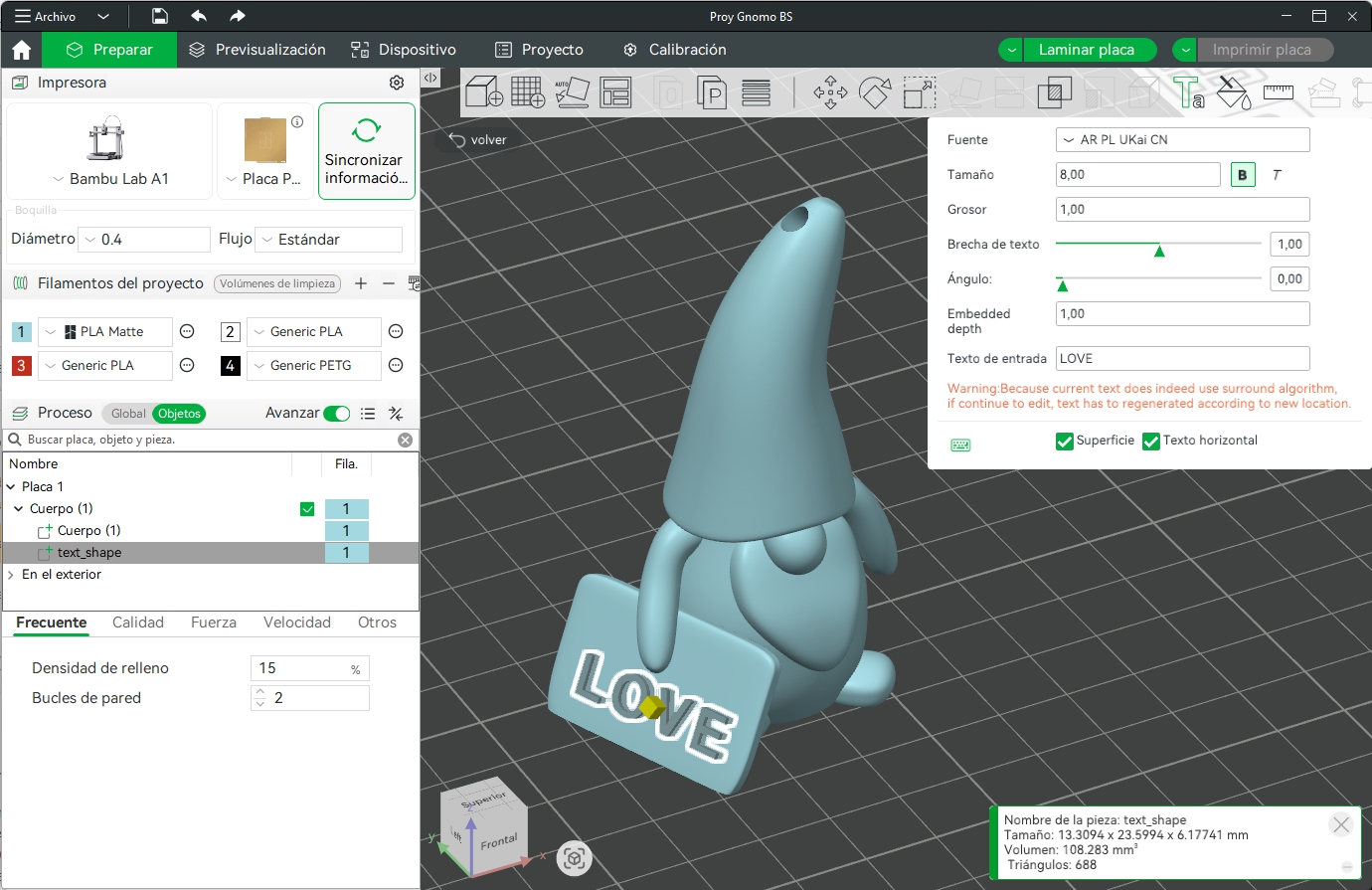Select the Rotate tool icon
This screenshot has width=1372, height=890.
[875, 92]
